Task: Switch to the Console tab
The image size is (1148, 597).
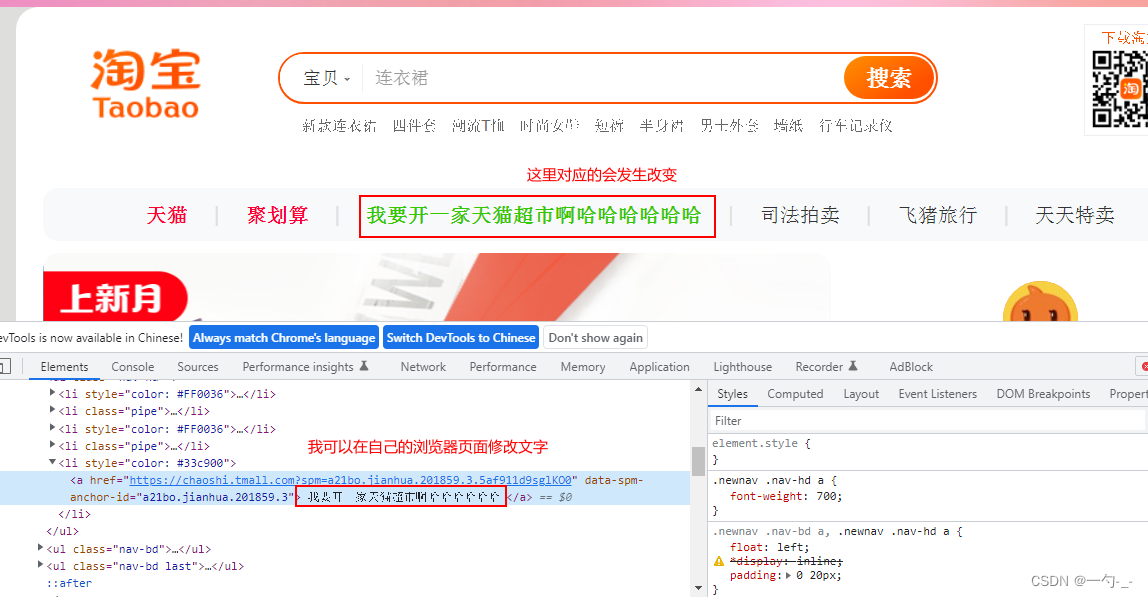Action: coord(133,367)
